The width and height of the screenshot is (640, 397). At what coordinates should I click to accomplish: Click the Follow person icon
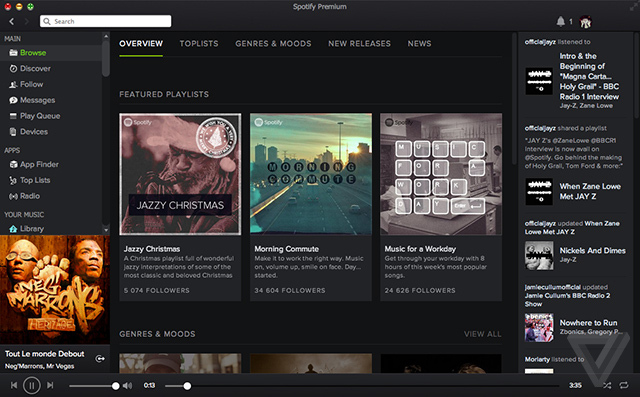[13, 84]
